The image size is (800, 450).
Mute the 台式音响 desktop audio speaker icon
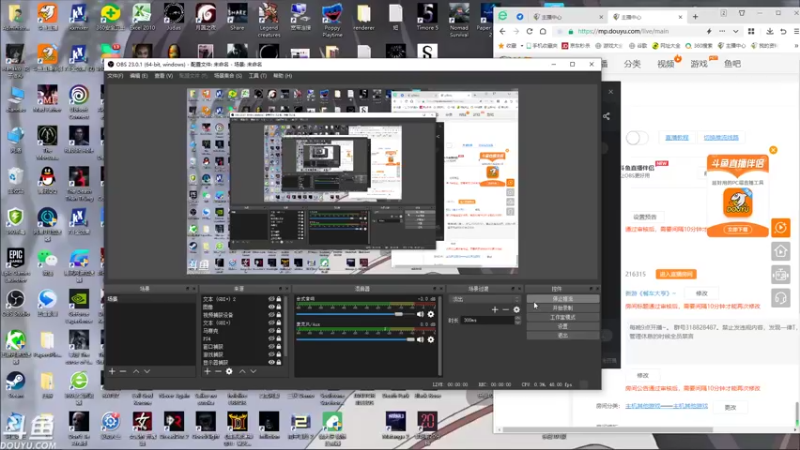coord(420,314)
